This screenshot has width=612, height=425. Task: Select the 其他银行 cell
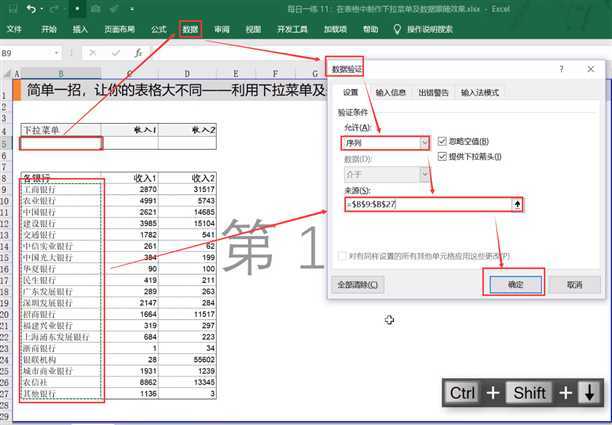(61, 393)
